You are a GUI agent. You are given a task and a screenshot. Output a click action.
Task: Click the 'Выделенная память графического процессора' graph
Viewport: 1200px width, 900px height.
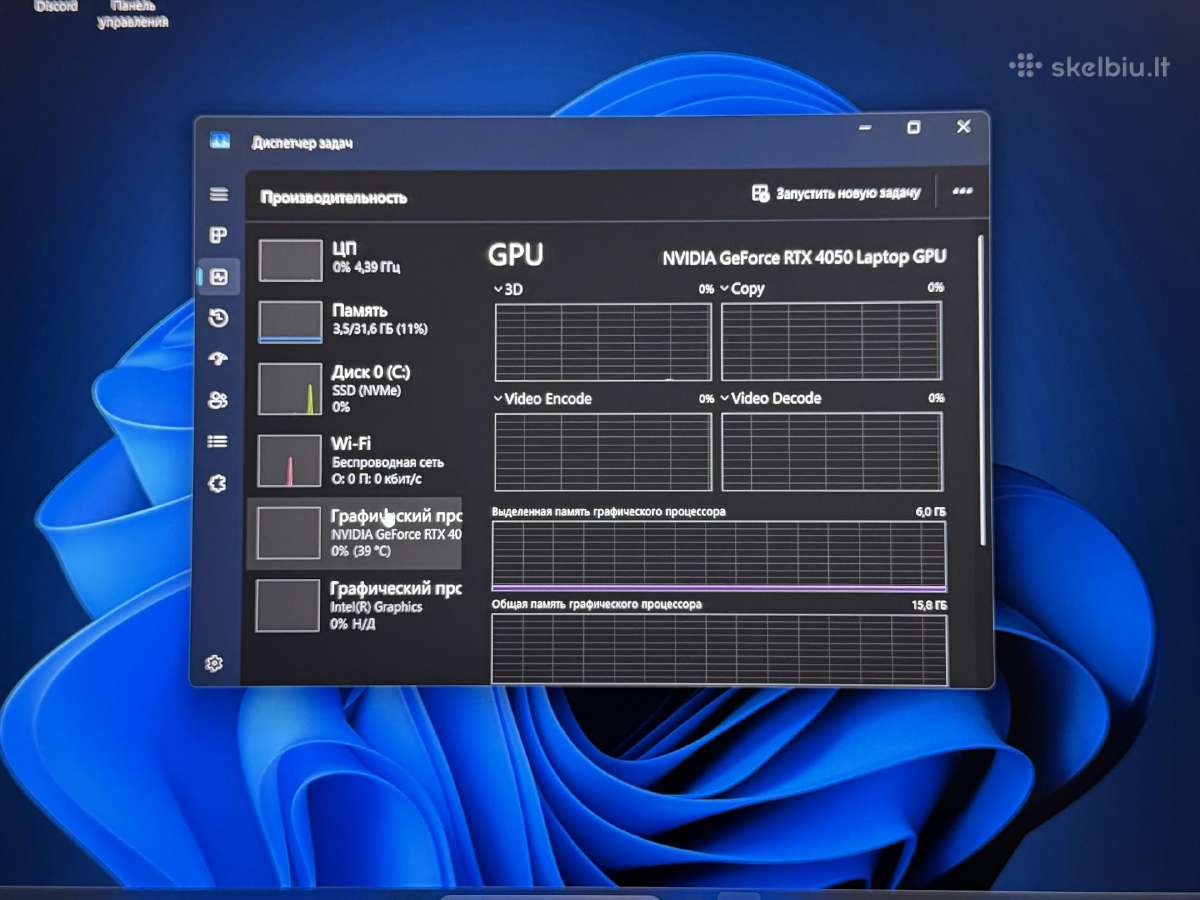point(718,556)
